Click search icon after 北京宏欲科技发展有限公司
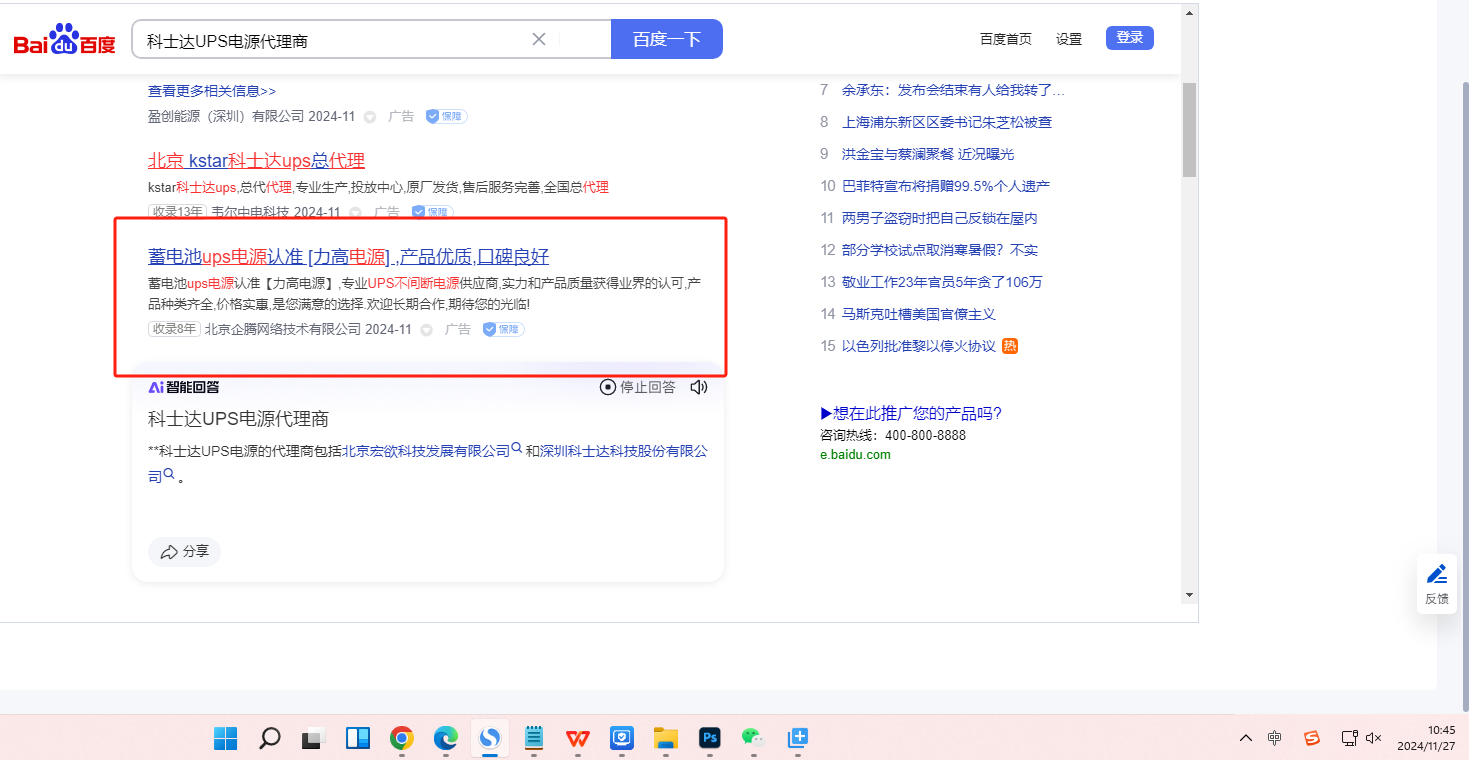The width and height of the screenshot is (1469, 760). (517, 450)
